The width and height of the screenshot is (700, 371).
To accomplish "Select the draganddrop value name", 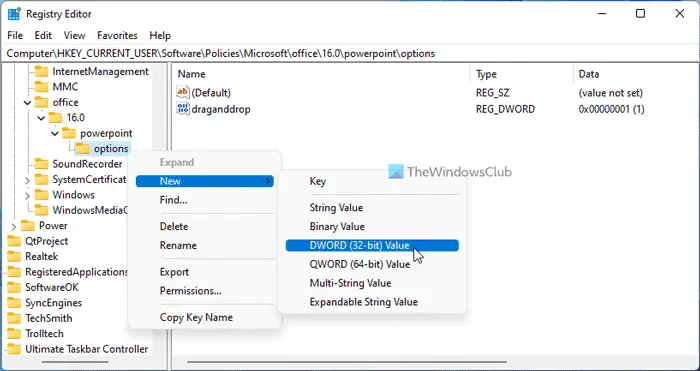I will [x=221, y=109].
